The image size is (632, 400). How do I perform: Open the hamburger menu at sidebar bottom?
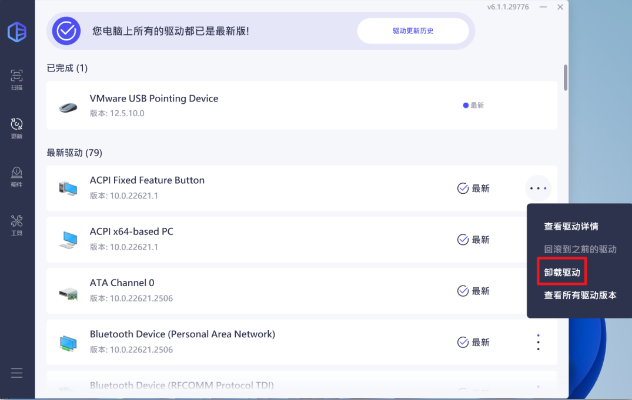[x=17, y=373]
